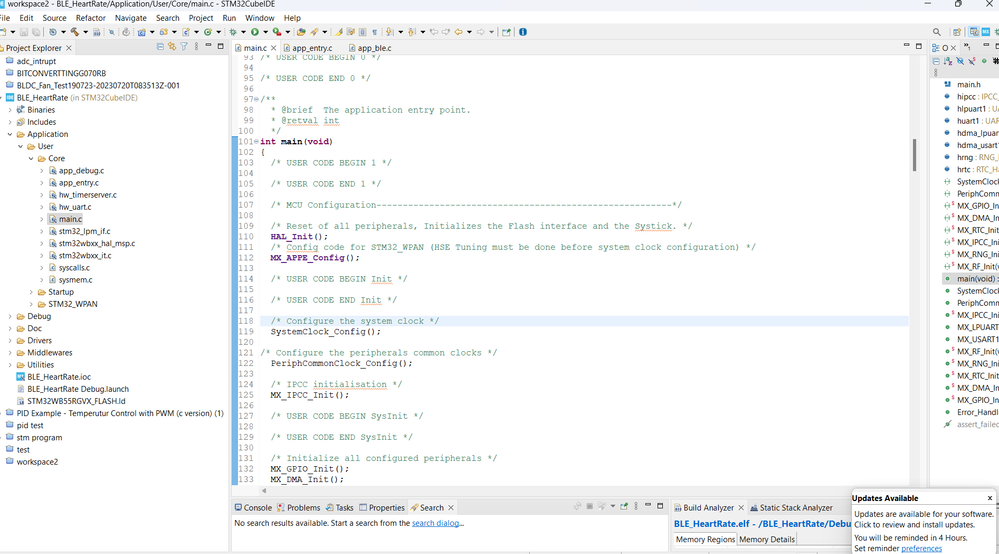Viewport: 999px width, 554px height.
Task: Open the Debug button dropdown arrow
Action: coord(243,32)
